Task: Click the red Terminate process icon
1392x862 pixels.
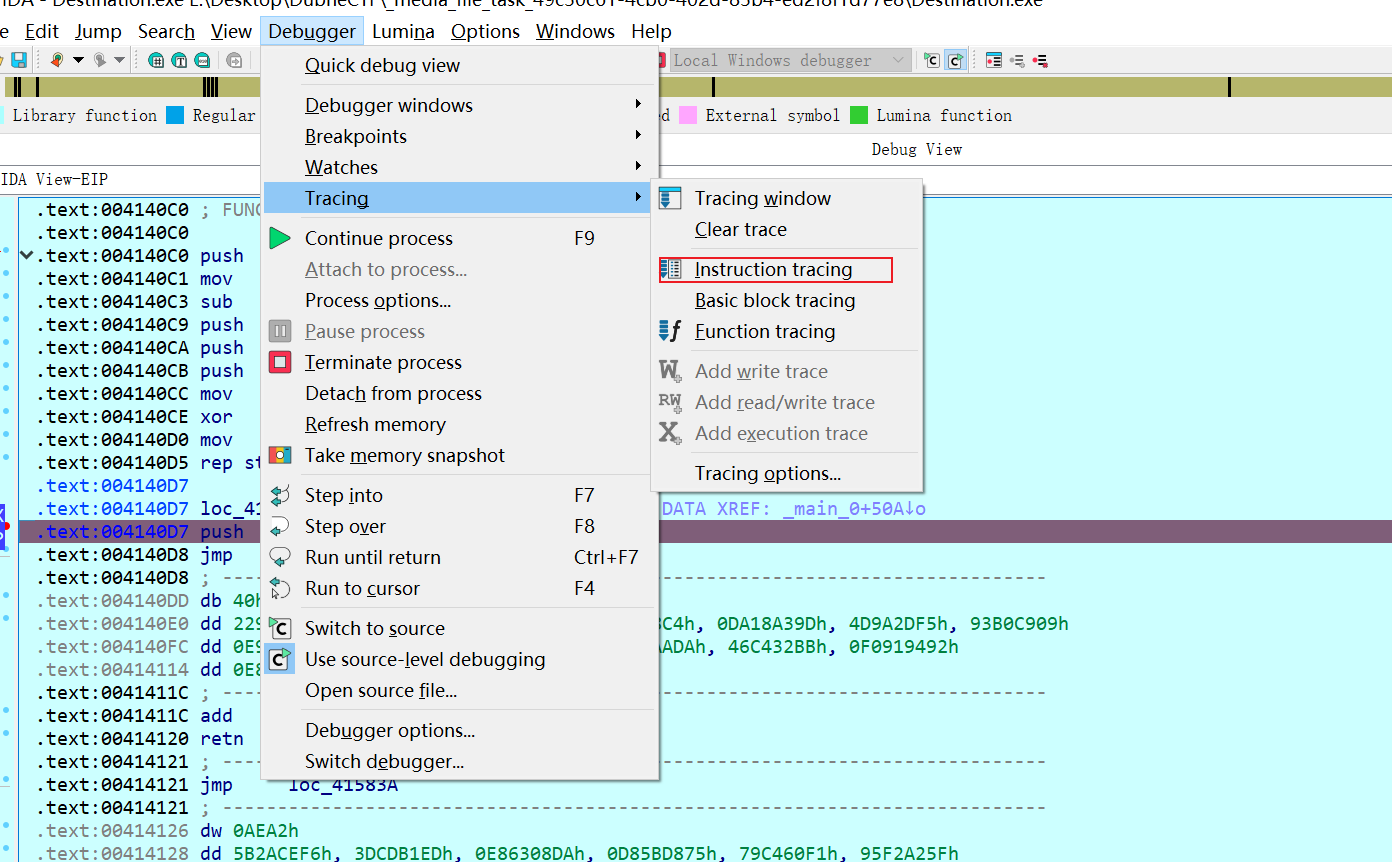Action: pos(280,363)
